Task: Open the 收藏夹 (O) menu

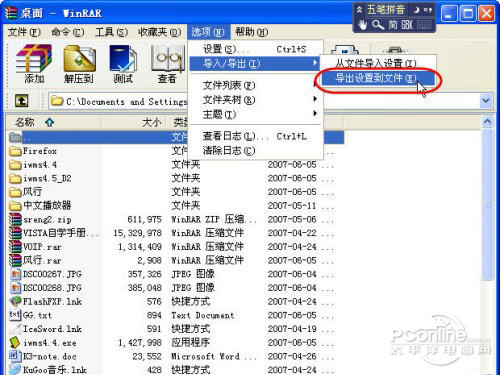Action: (x=159, y=32)
